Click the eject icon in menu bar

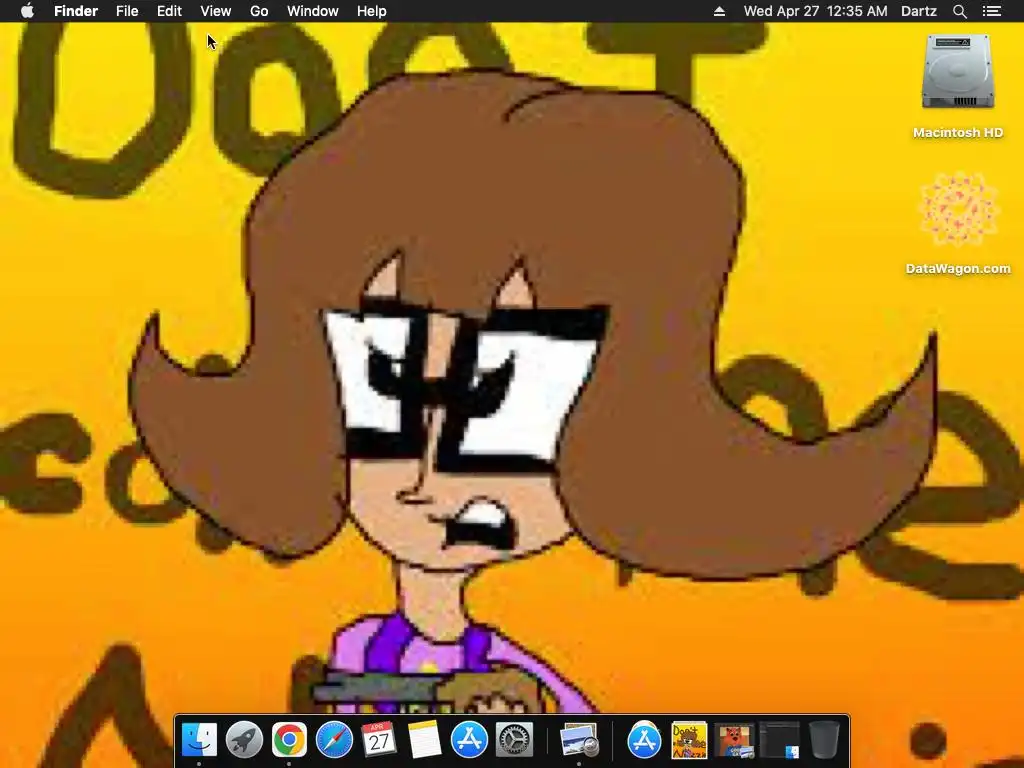pyautogui.click(x=719, y=11)
